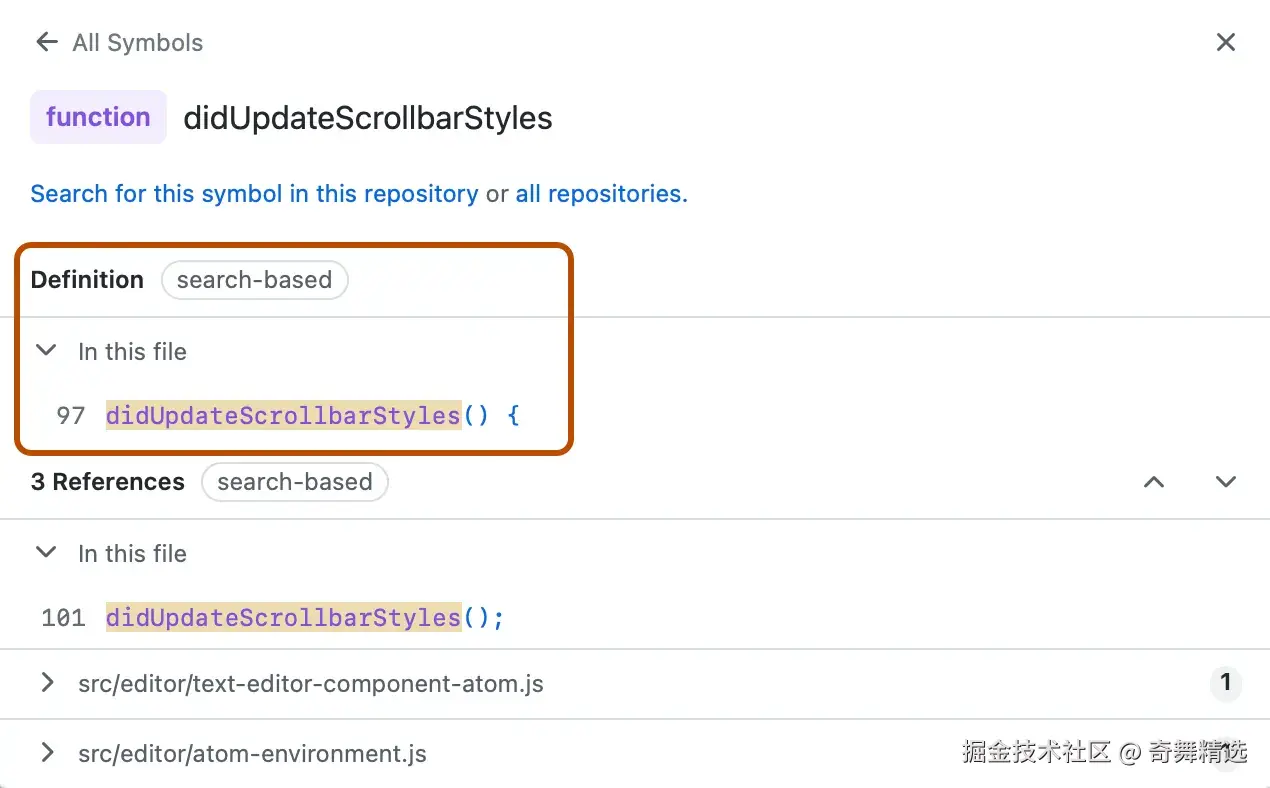This screenshot has width=1270, height=788.
Task: Expand the text-editor-component-atom.js chevron
Action: (46, 683)
